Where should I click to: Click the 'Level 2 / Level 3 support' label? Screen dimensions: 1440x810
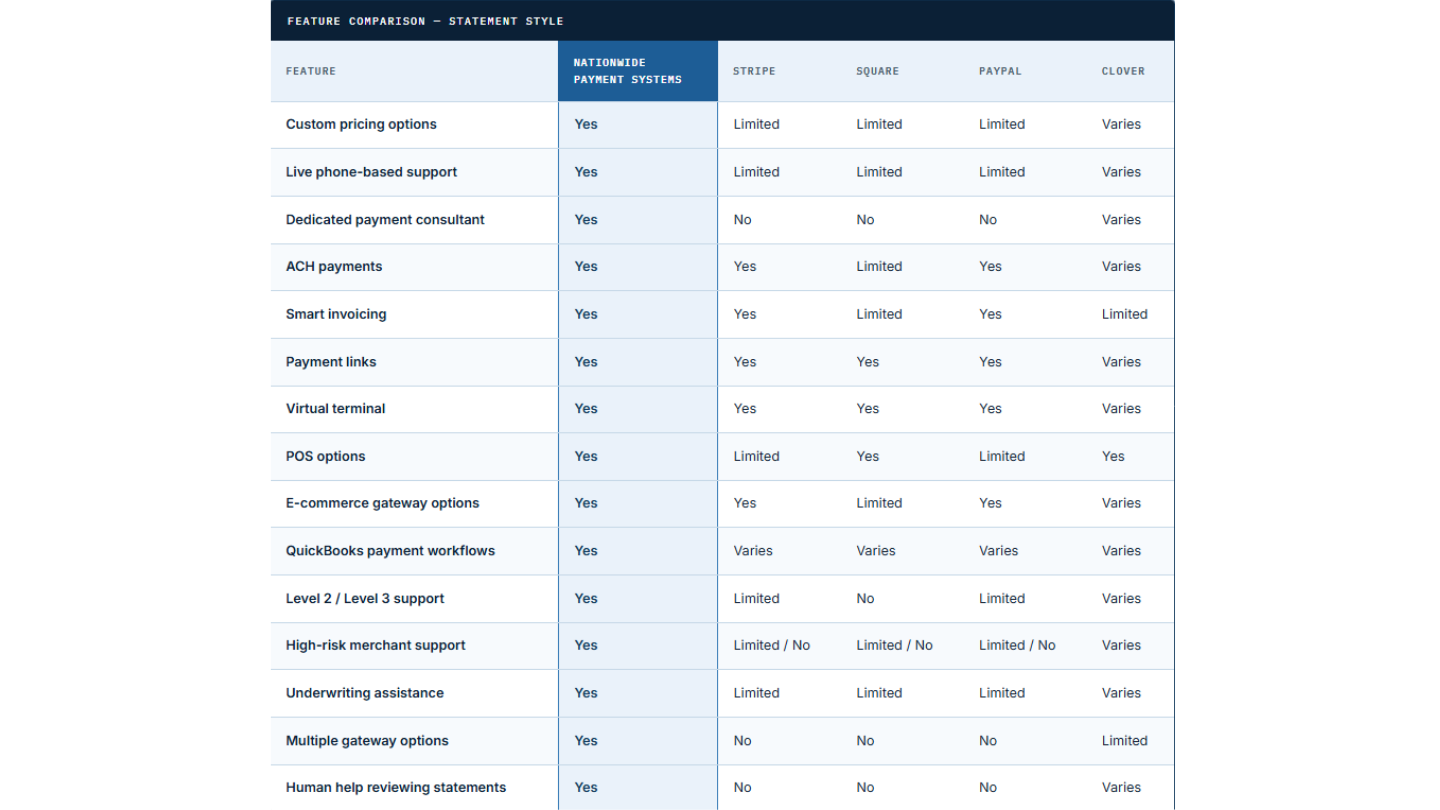(365, 599)
